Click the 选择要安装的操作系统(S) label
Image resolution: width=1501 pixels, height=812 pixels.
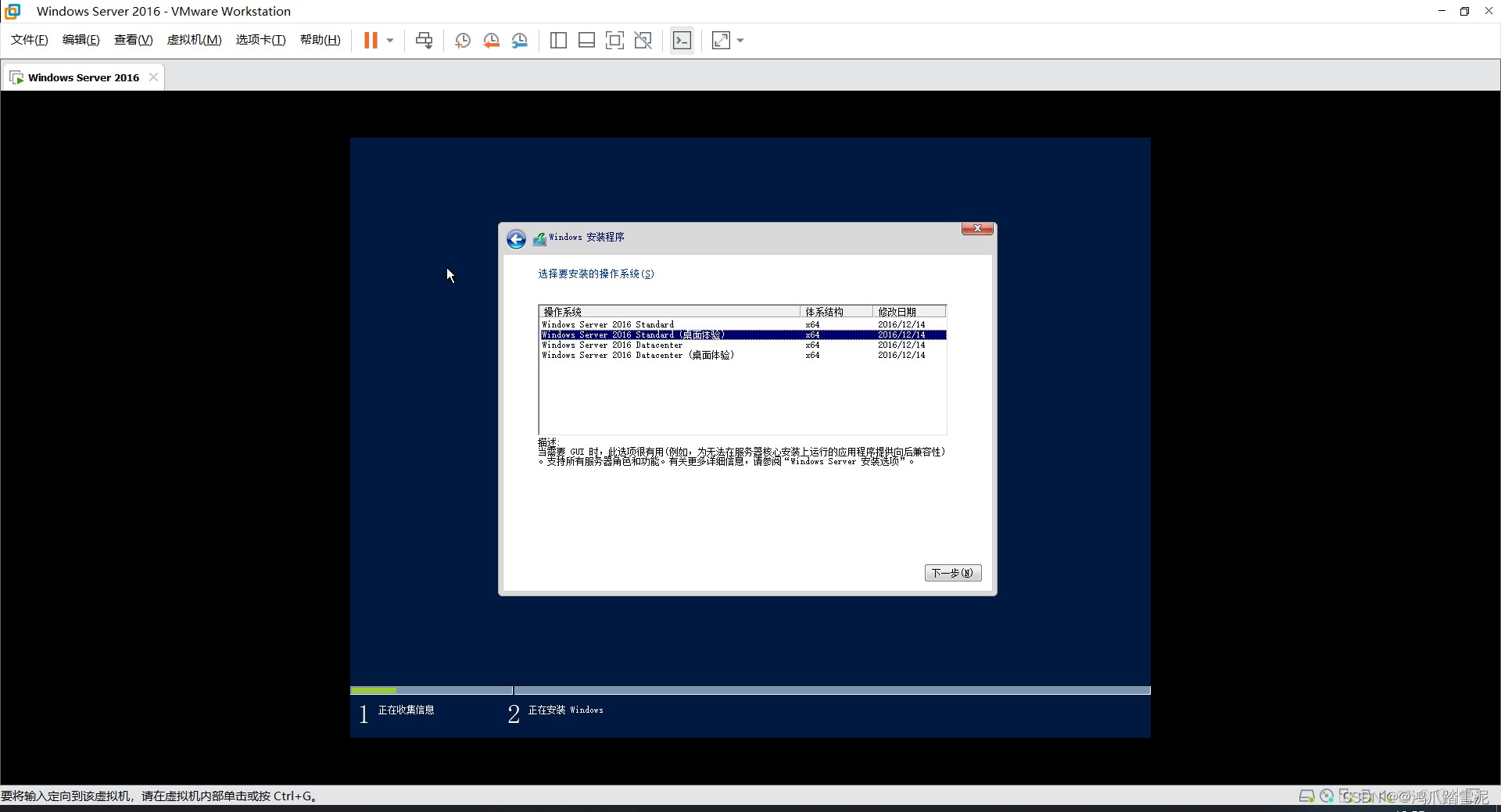pyautogui.click(x=596, y=274)
